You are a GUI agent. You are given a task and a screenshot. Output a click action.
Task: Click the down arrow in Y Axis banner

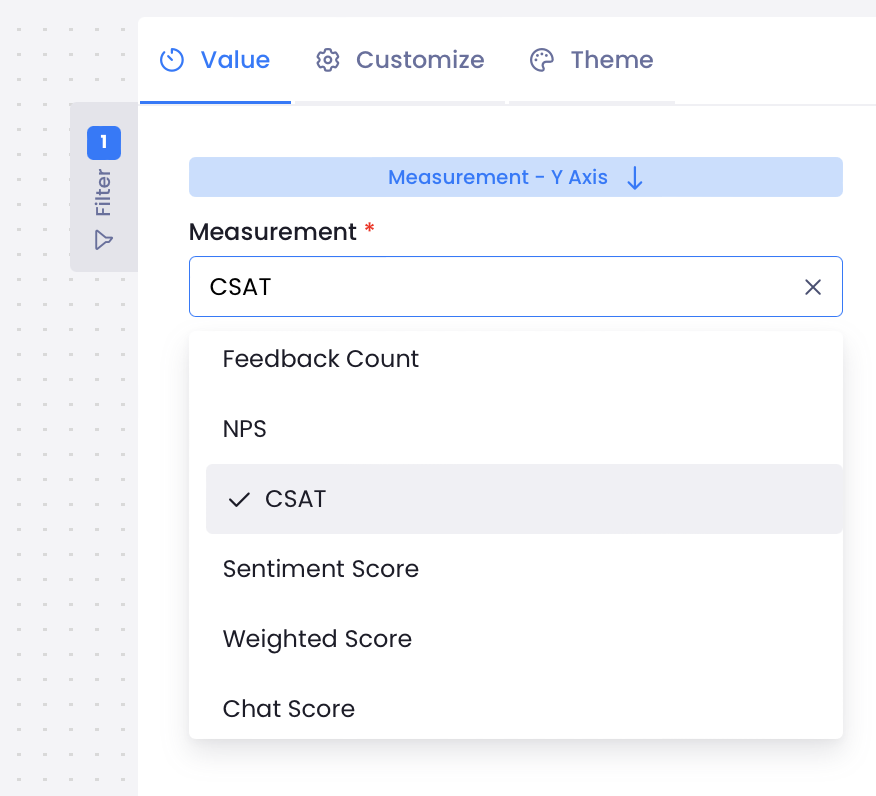[635, 178]
